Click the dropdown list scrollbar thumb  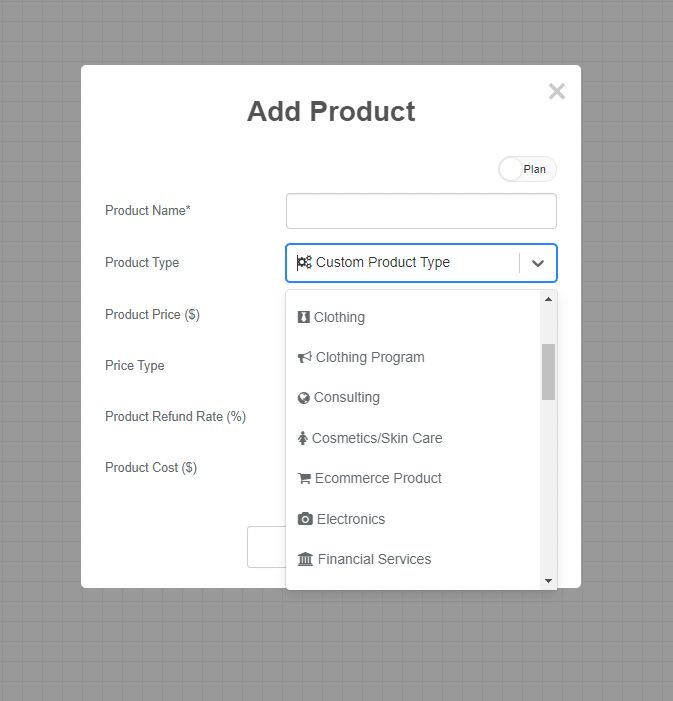548,372
